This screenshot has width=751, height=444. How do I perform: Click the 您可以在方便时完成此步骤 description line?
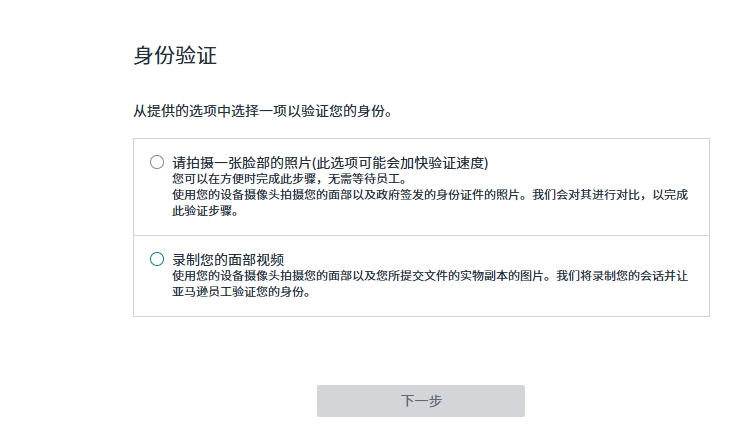(244, 179)
